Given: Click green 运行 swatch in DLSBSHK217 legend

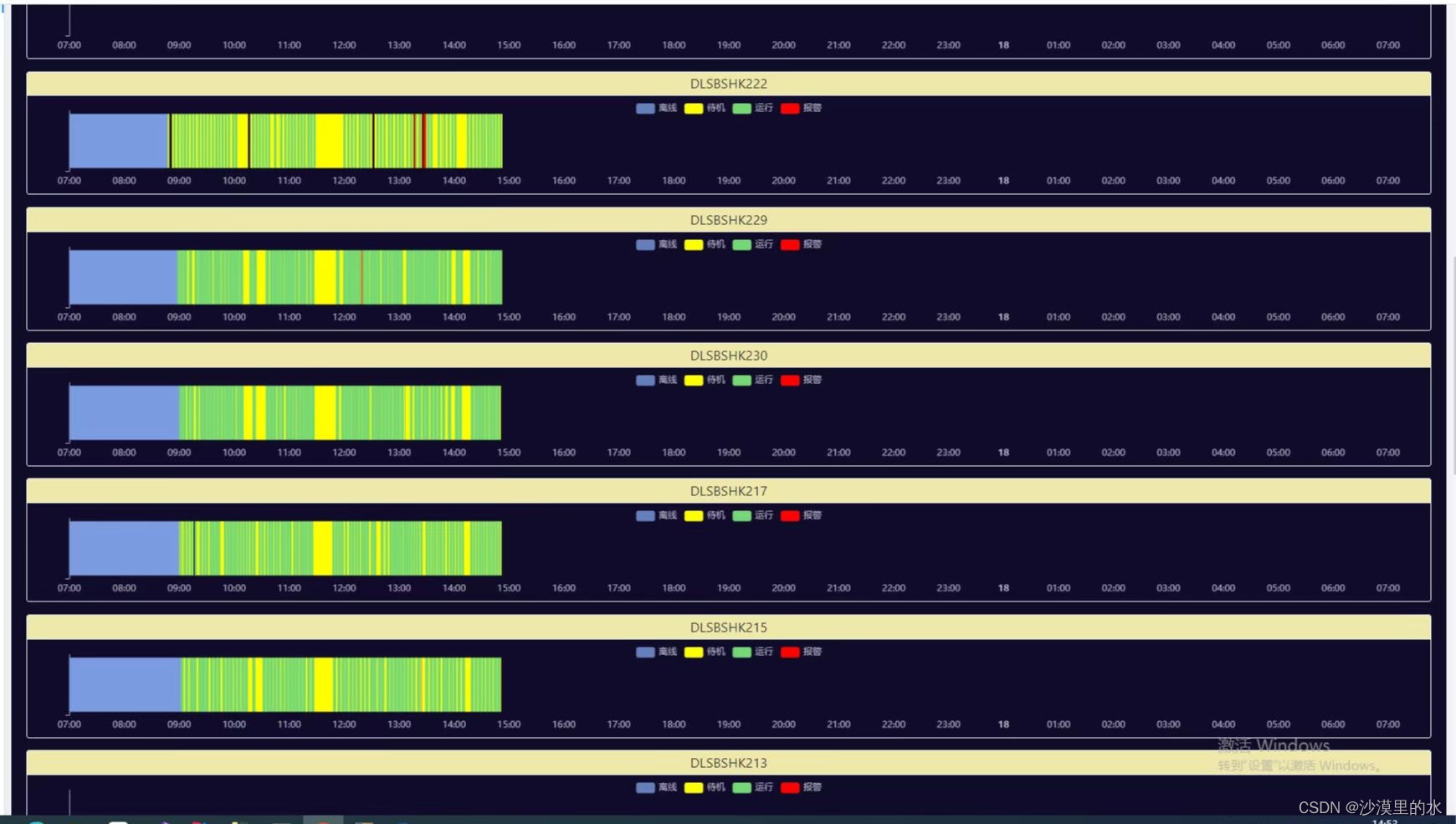Looking at the screenshot, I should [x=741, y=515].
